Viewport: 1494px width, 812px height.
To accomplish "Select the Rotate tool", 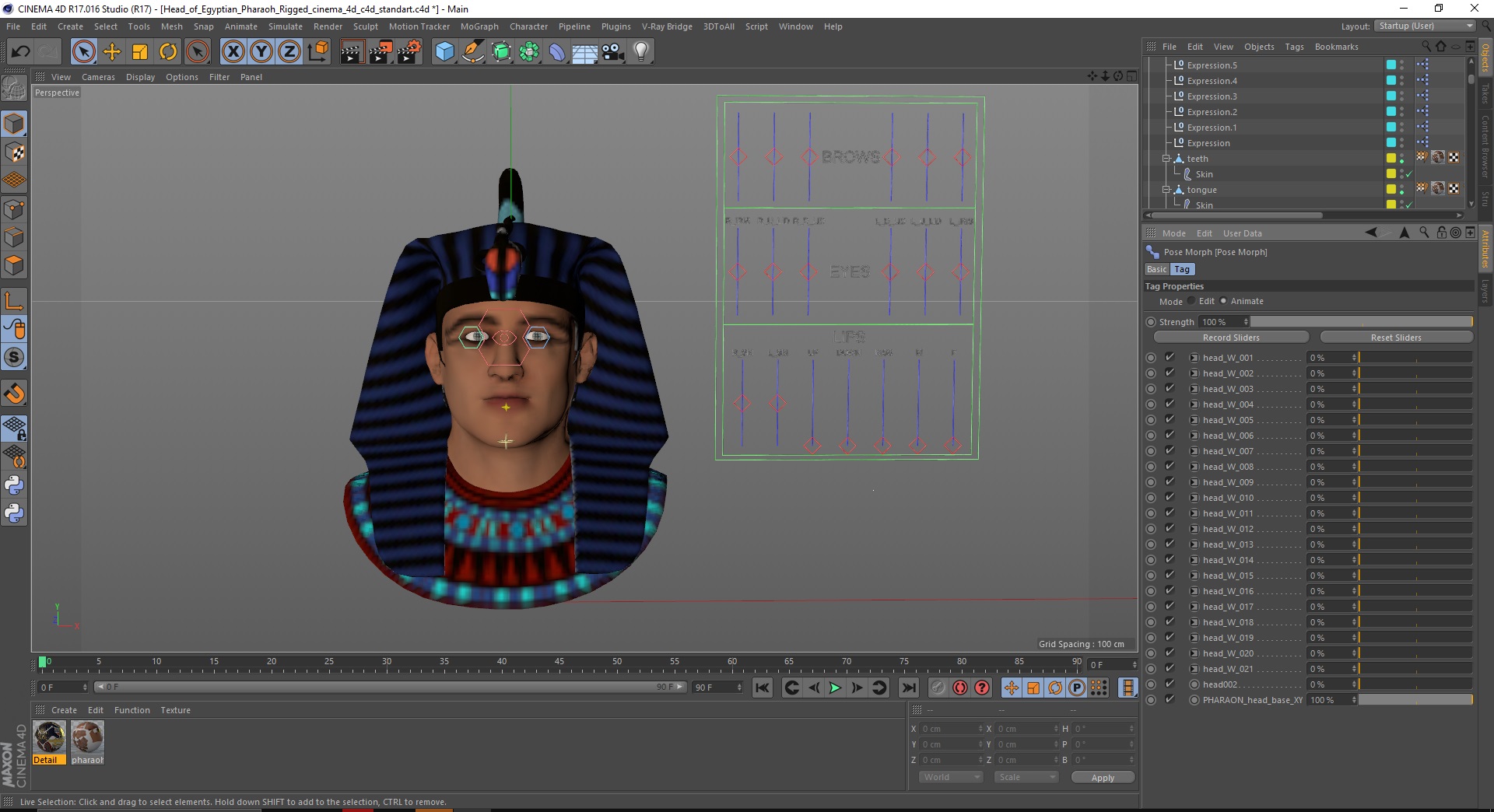I will [x=168, y=52].
